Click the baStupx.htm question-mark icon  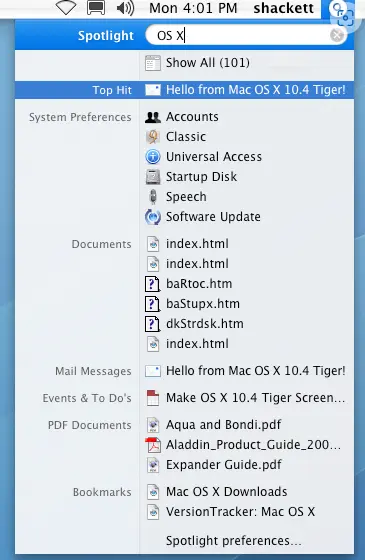(152, 304)
